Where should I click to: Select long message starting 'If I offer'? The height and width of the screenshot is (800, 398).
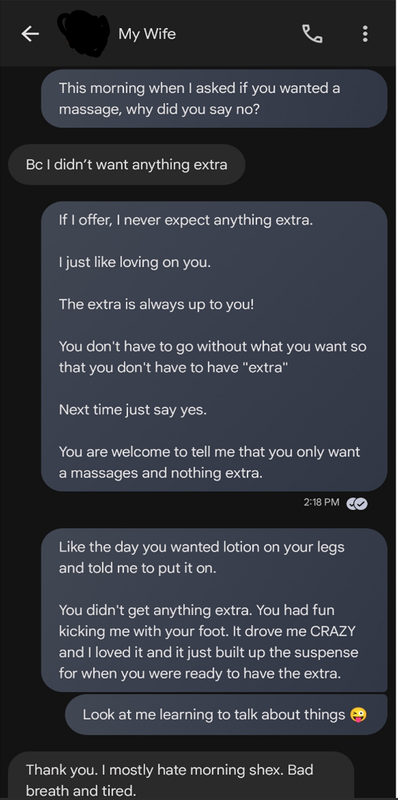(x=214, y=346)
